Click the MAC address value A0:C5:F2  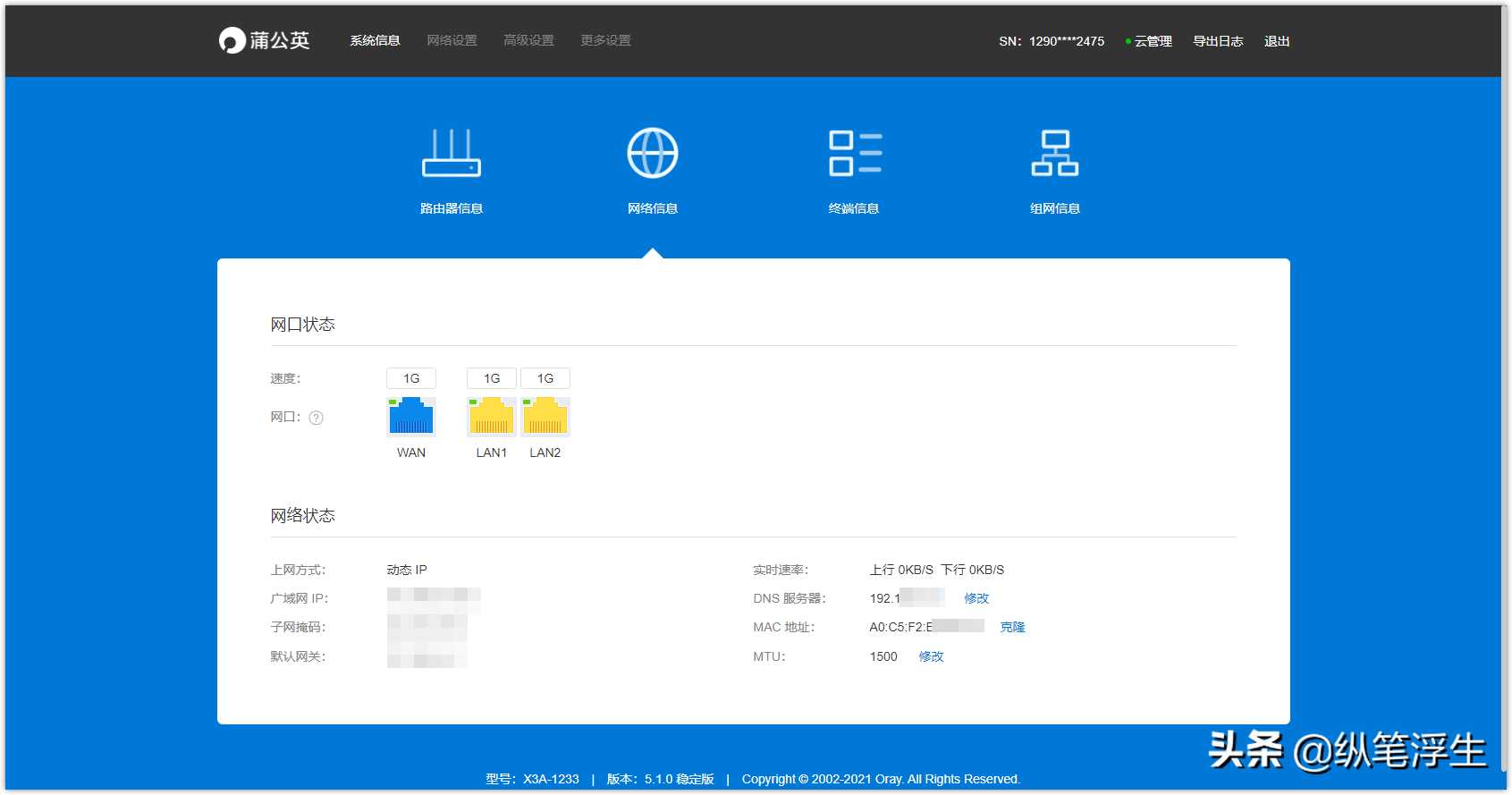point(900,627)
